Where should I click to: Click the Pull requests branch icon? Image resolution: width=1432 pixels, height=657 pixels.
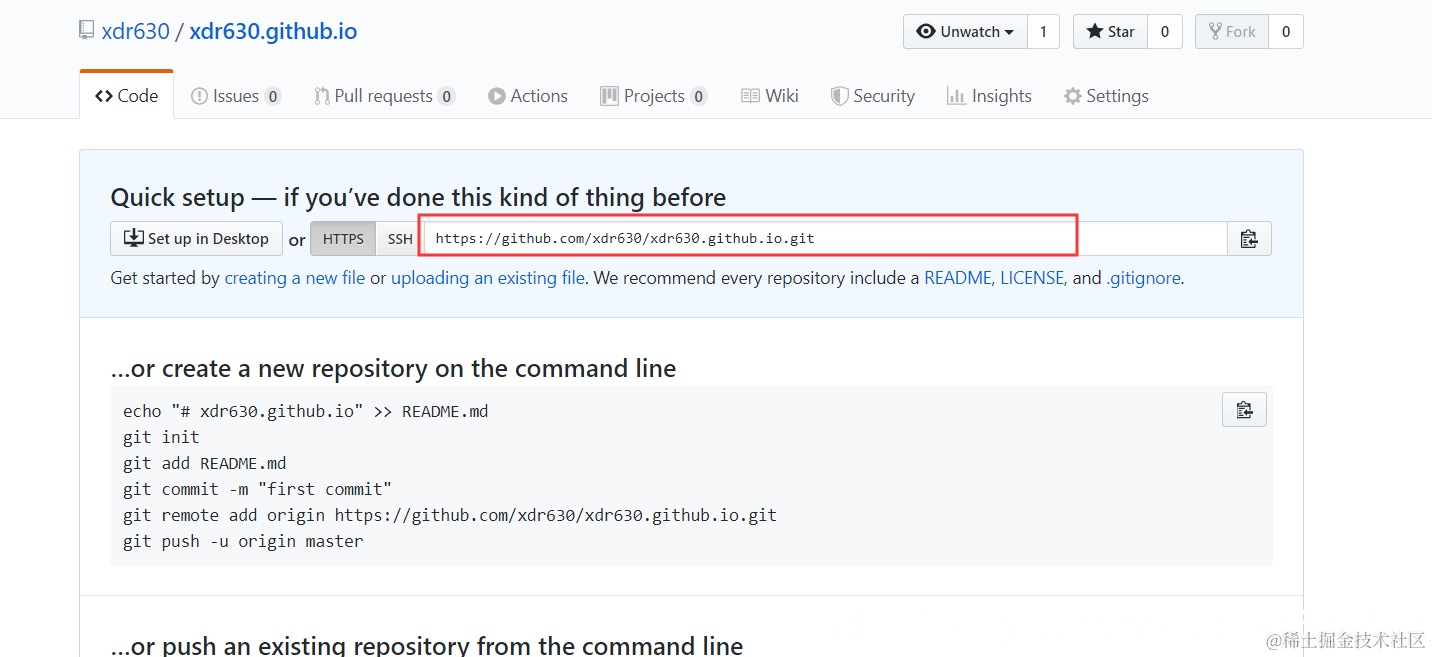click(x=322, y=96)
